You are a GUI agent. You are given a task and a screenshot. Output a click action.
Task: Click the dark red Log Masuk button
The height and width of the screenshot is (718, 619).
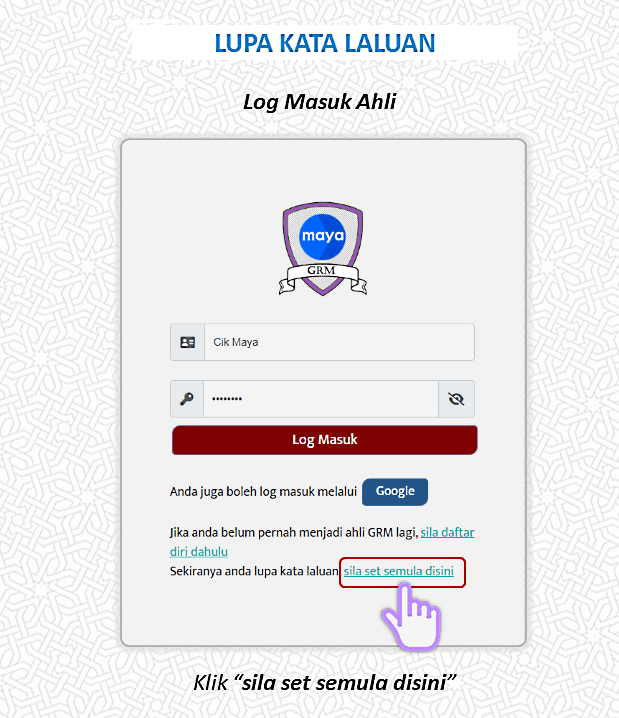pyautogui.click(x=325, y=440)
